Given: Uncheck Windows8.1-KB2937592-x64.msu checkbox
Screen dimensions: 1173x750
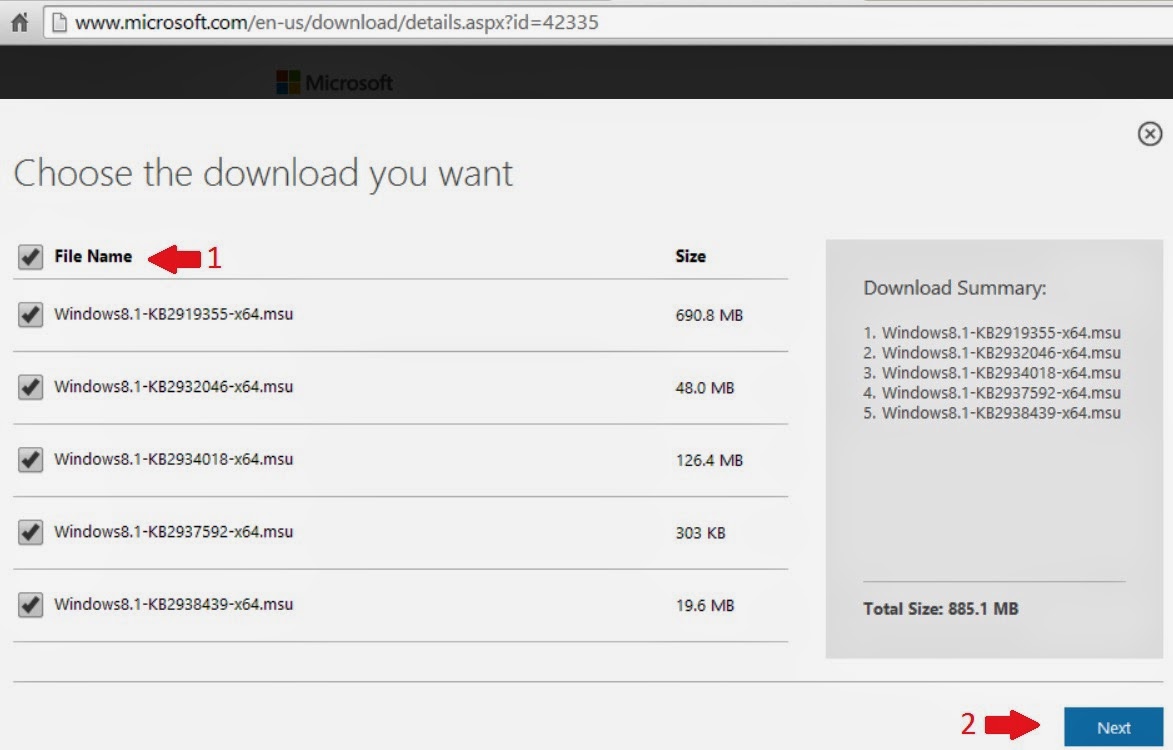Looking at the screenshot, I should (30, 532).
